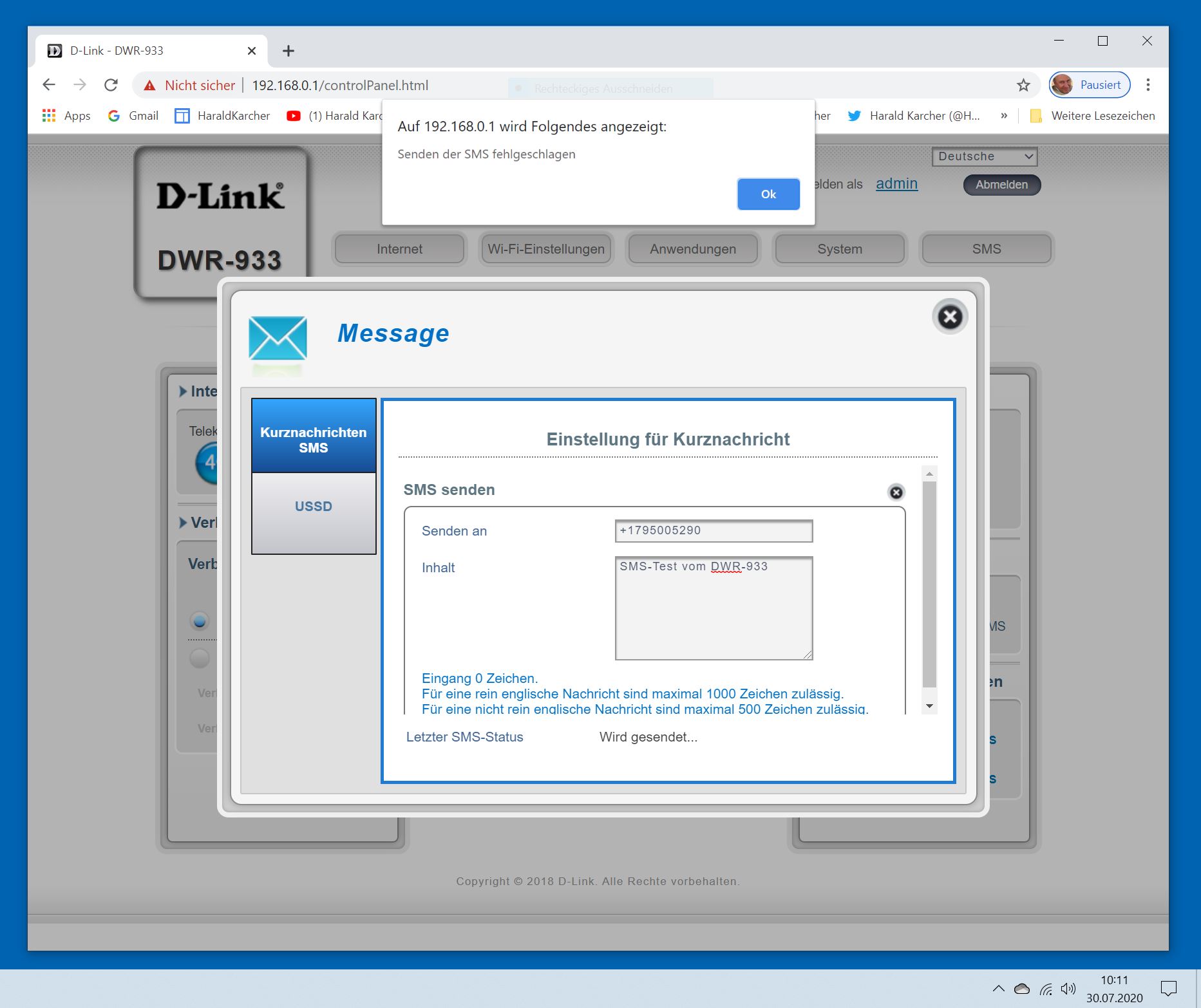Open the System menu
Viewport: 1201px width, 1008px height.
[840, 249]
